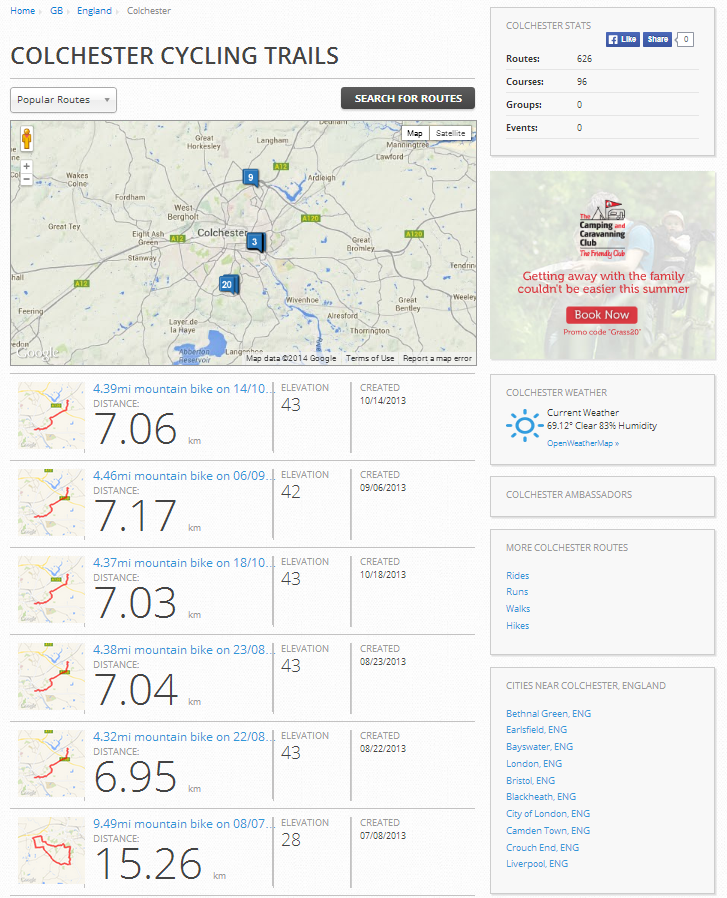The image size is (727, 898).
Task: Select the map cluster marker numbered 20
Action: (x=229, y=285)
